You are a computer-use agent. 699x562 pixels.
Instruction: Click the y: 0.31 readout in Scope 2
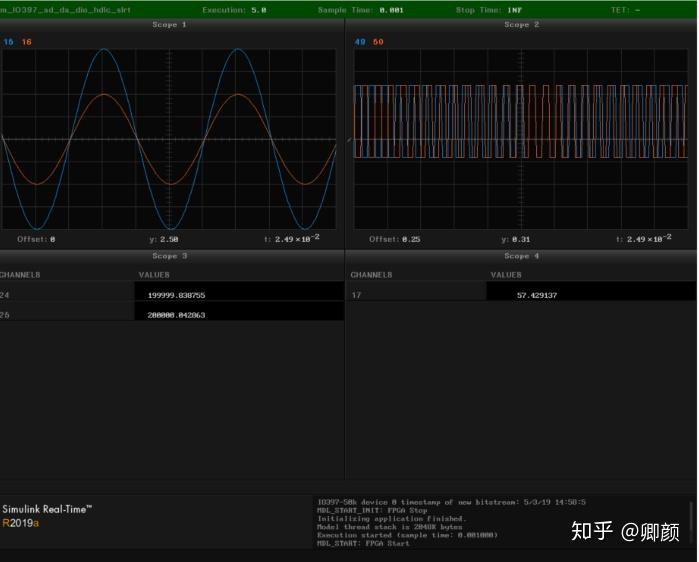point(517,239)
